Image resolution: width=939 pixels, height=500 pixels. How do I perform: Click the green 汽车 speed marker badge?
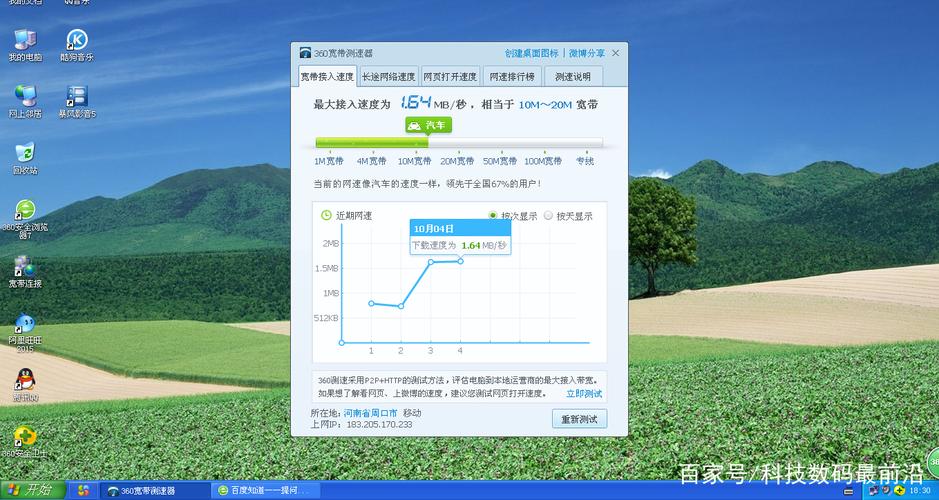[x=428, y=125]
